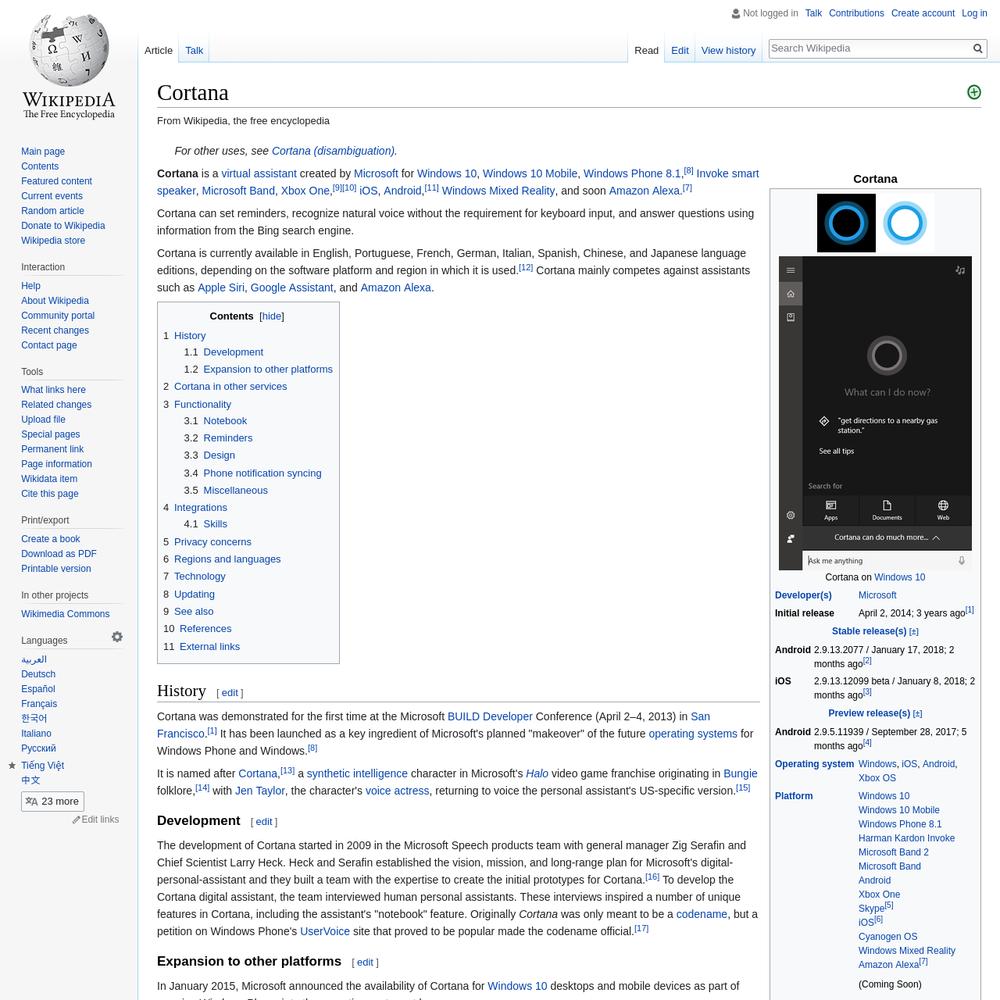Viewport: 1000px width, 1000px height.
Task: Click the green plus indicator icon beside title
Action: 974,92
